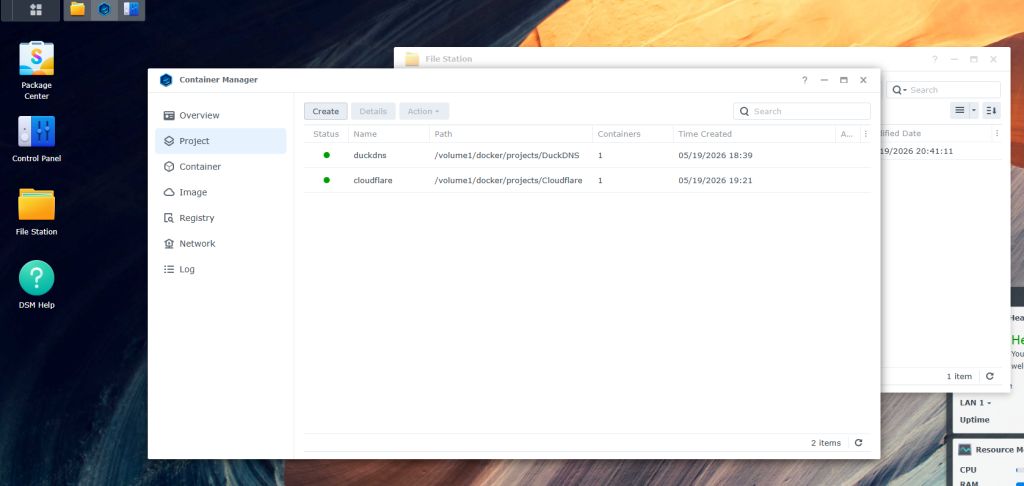Open File Station search options dropdown
Screen dimensions: 1024x486
click(900, 89)
